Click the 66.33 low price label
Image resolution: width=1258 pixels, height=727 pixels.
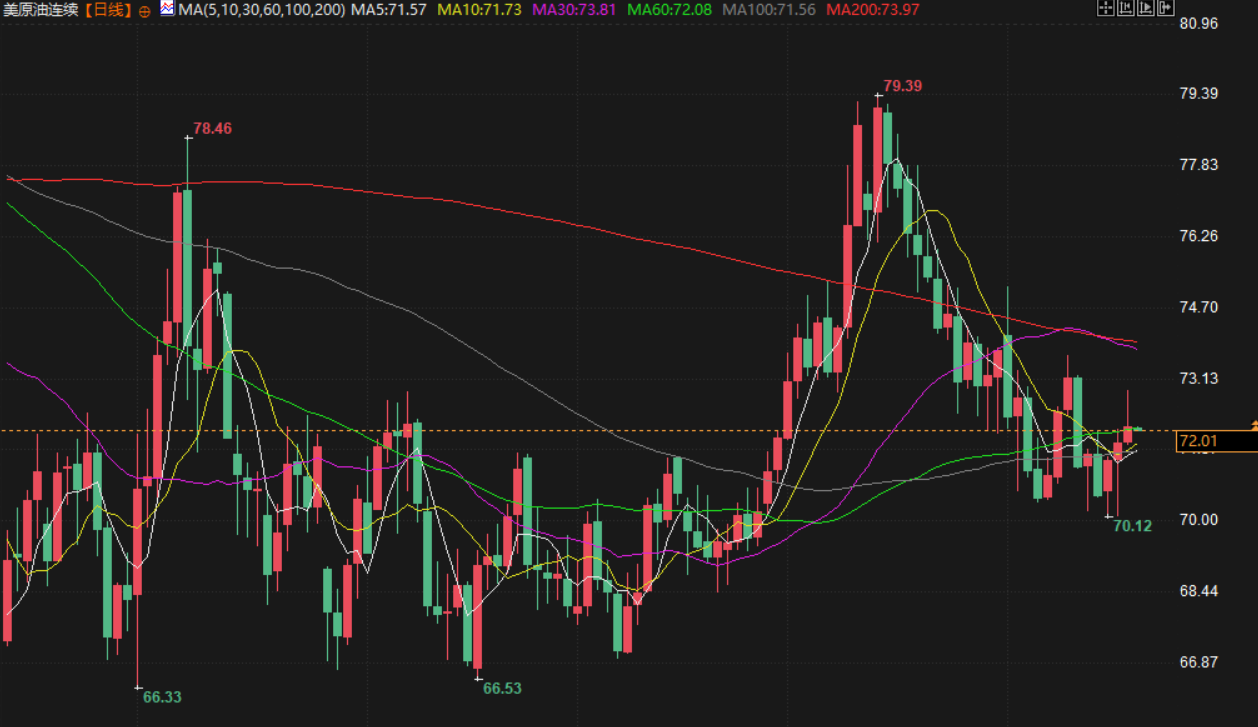pyautogui.click(x=162, y=696)
